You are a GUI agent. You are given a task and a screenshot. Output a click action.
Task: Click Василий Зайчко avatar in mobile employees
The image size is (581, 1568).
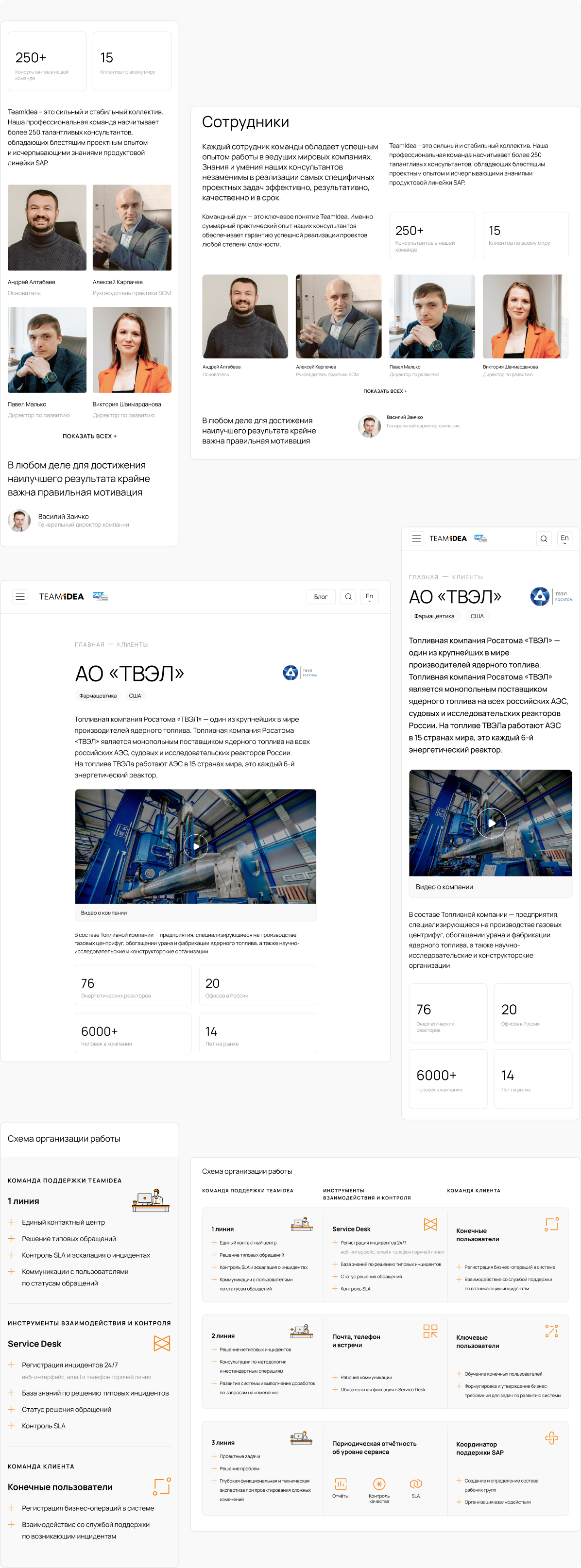(x=19, y=521)
